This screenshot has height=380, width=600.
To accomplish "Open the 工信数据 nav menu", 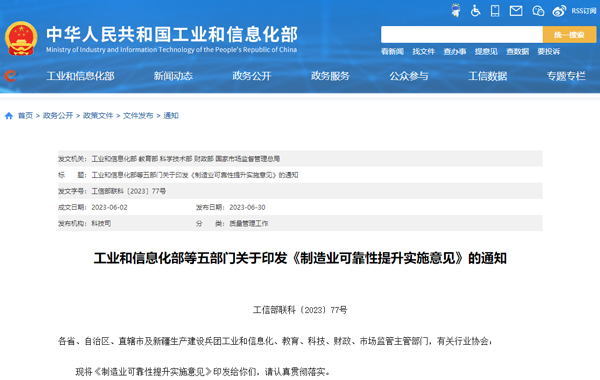I will 488,76.
